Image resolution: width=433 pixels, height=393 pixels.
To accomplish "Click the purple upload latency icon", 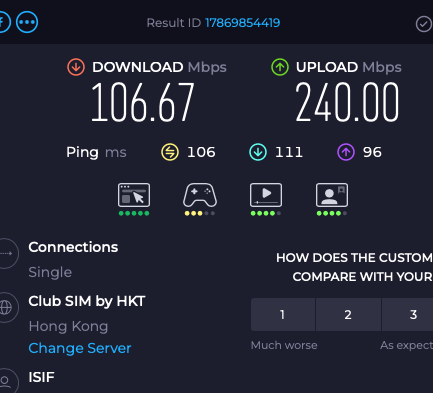I will coord(346,152).
